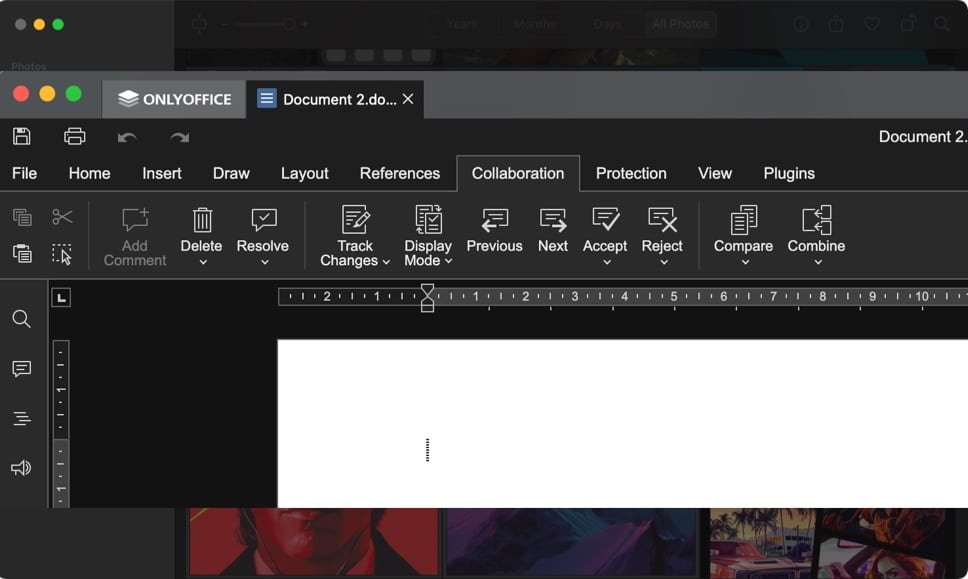Open the Comments panel in left sidebar

pos(22,369)
